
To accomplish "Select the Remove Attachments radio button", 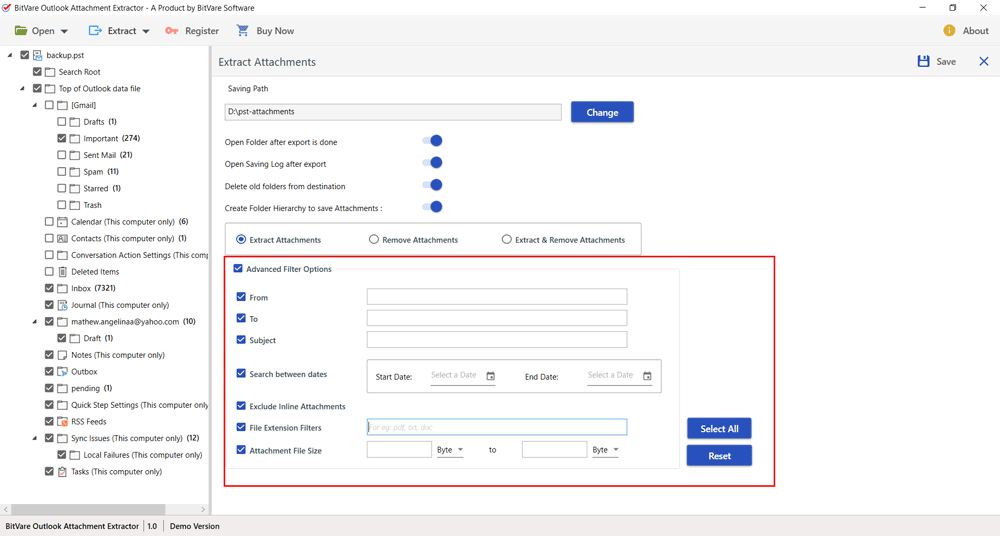I will (x=374, y=240).
